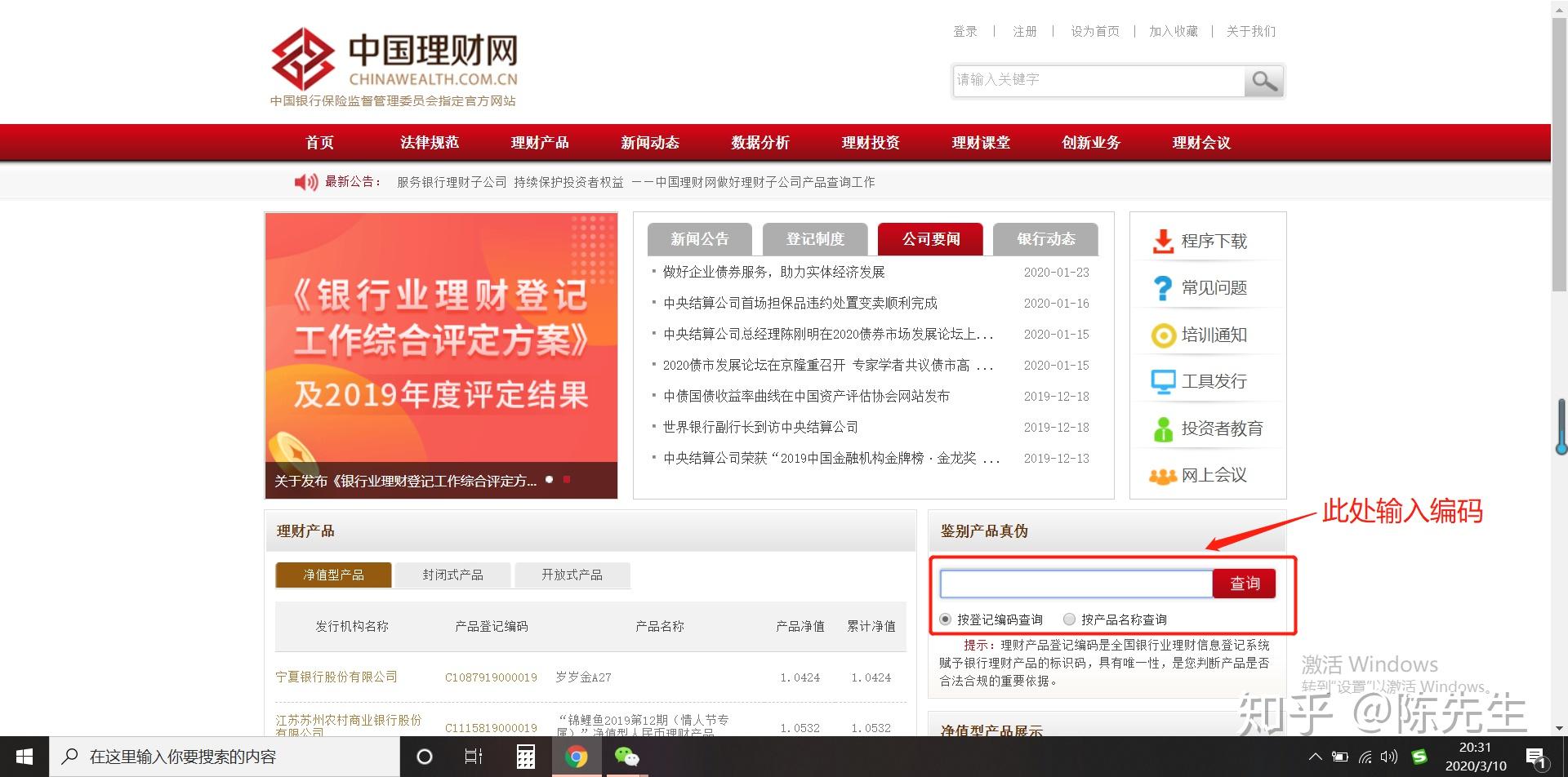Open the 法律规范 navigation item

coord(430,143)
